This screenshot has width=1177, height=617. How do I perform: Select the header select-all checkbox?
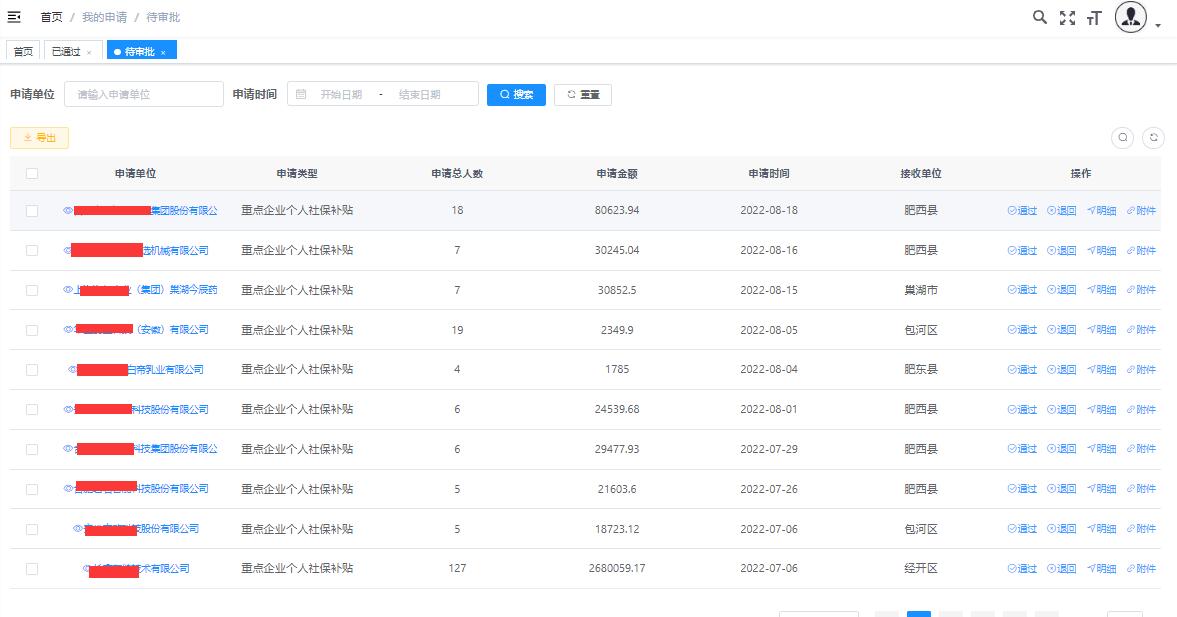(x=32, y=174)
